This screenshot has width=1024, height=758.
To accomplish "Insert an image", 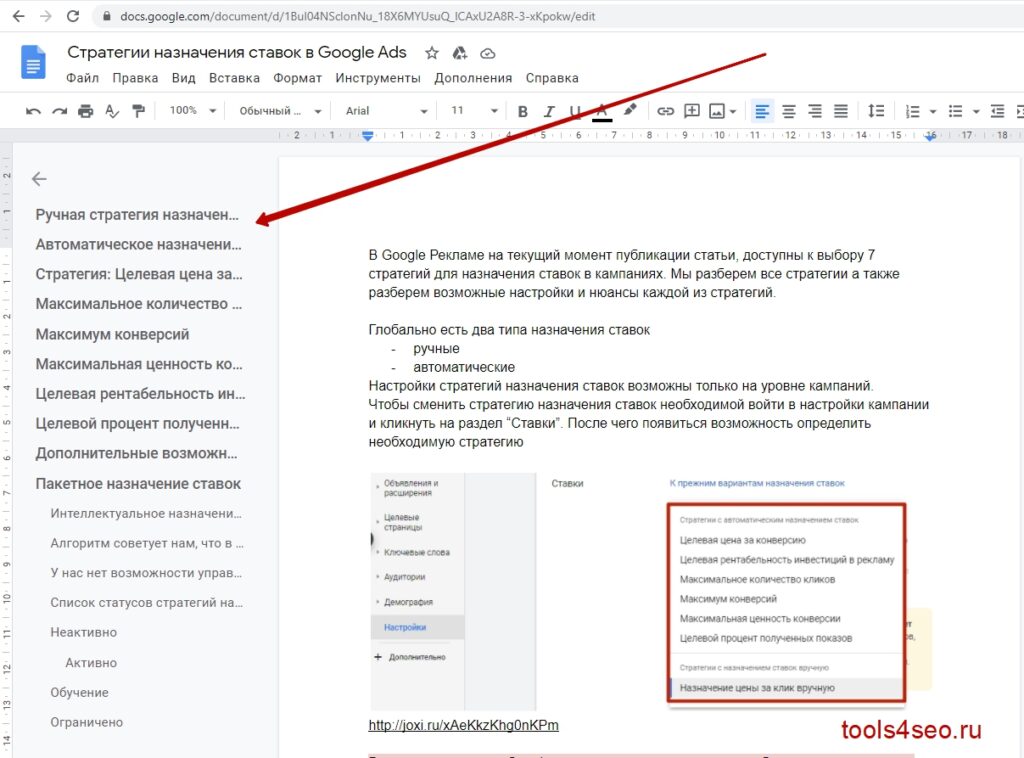I will click(x=717, y=112).
